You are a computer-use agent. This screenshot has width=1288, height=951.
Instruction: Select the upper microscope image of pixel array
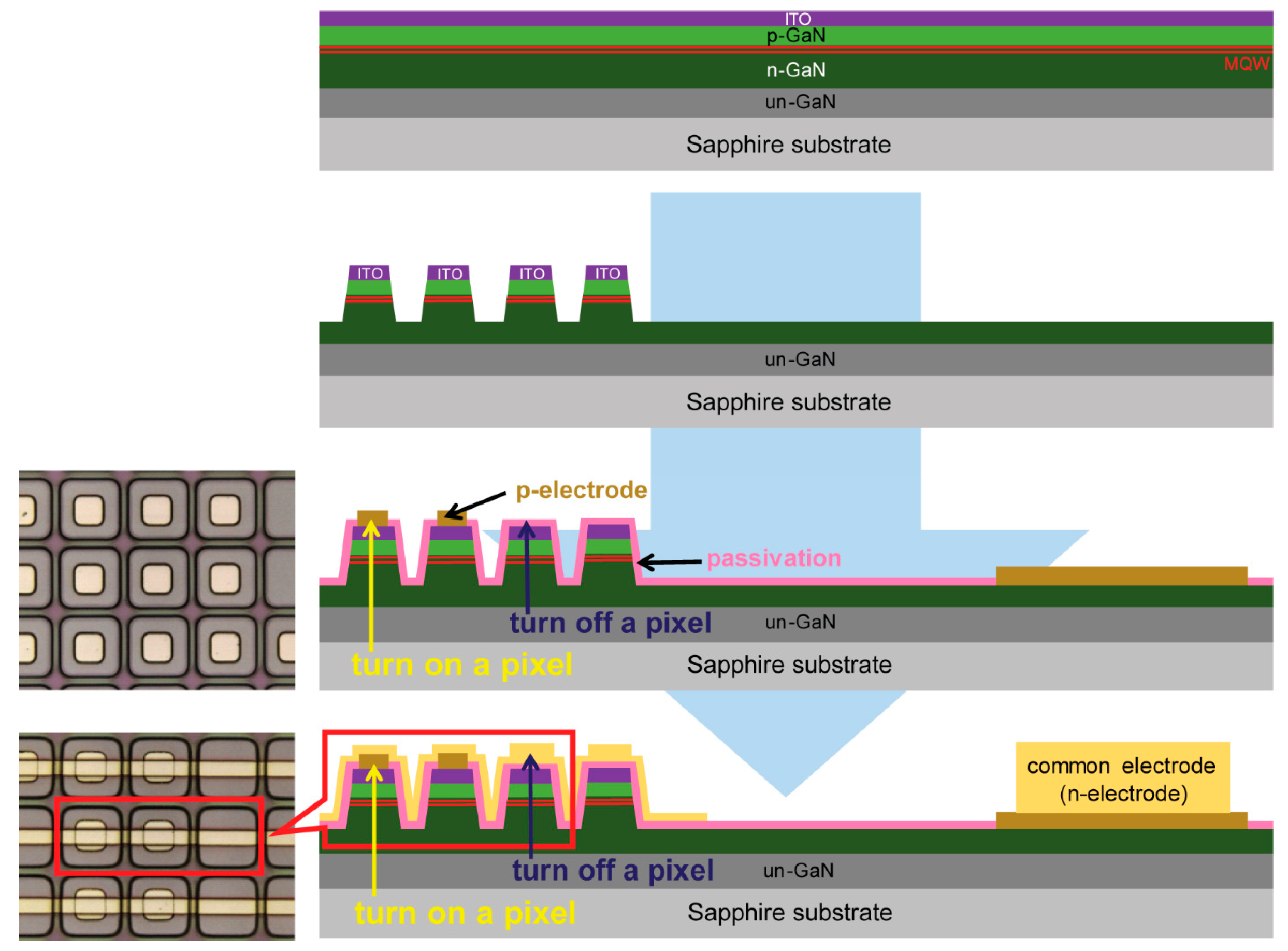pos(156,580)
